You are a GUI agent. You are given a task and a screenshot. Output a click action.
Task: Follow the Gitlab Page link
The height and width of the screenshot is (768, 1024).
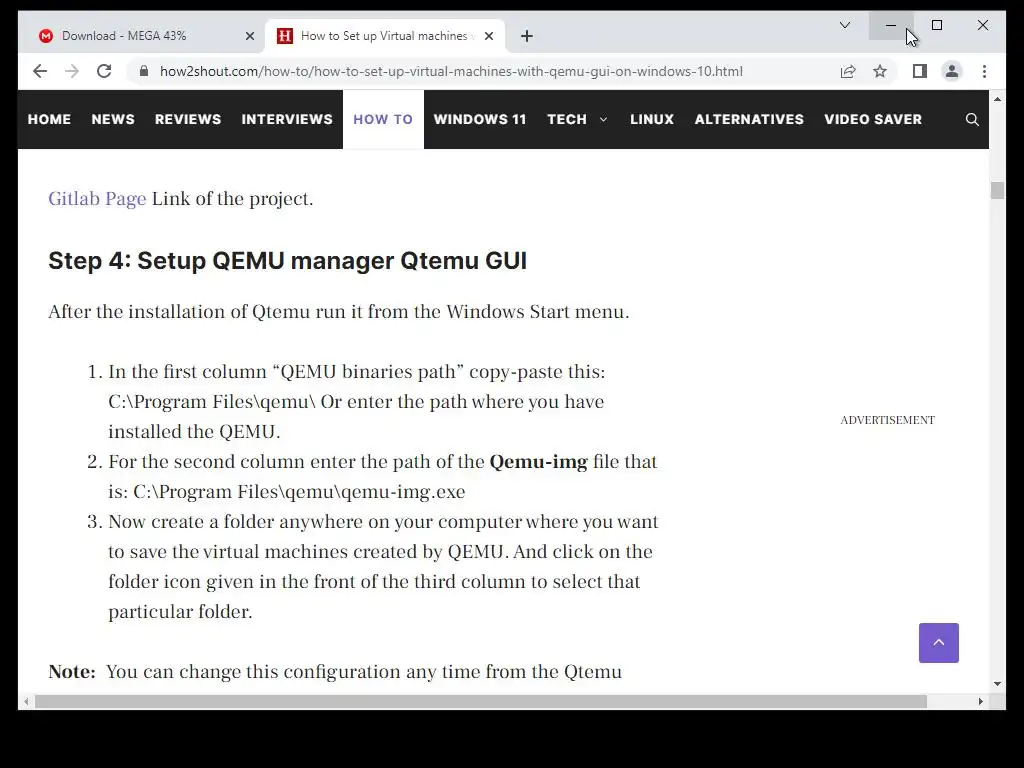97,199
